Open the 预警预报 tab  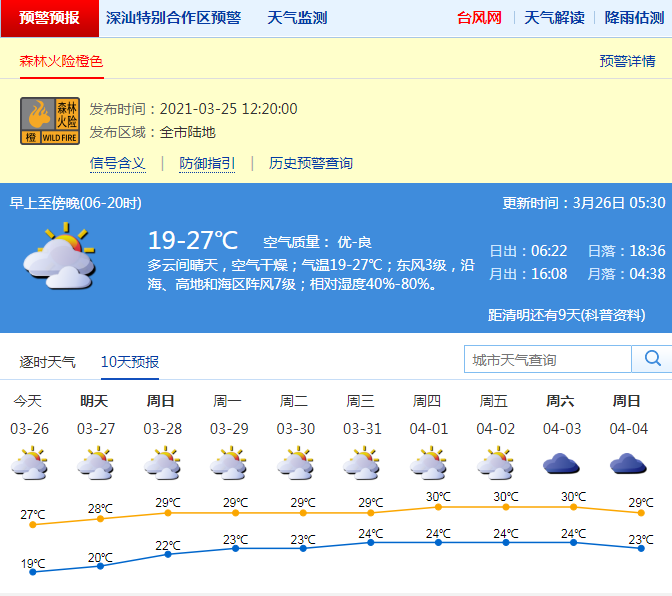tap(49, 18)
